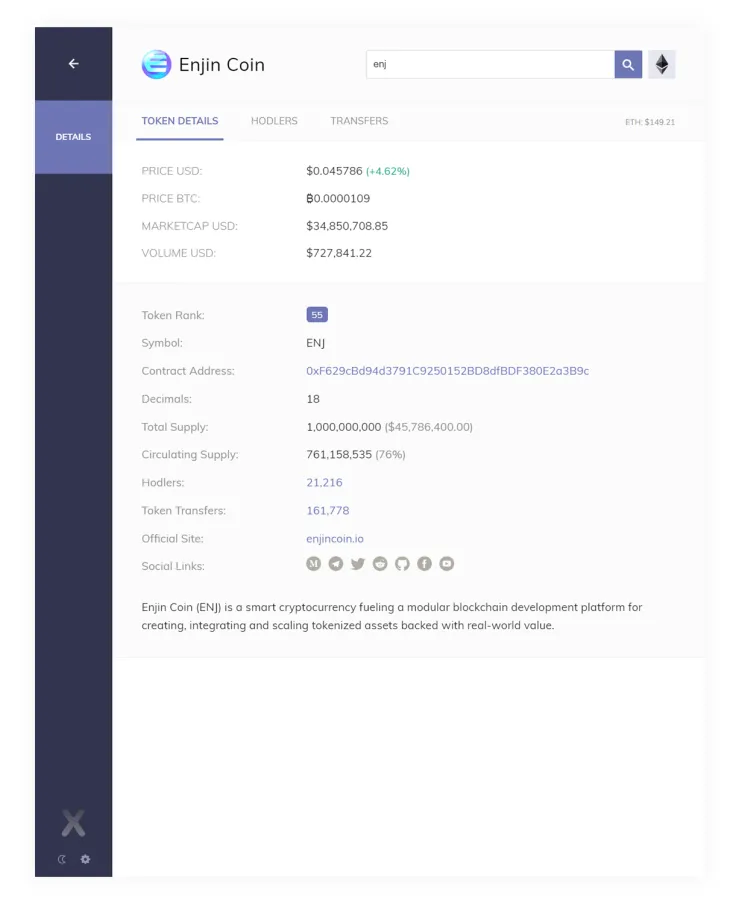Open the Twitter social link icon
The width and height of the screenshot is (736, 904).
coord(358,563)
